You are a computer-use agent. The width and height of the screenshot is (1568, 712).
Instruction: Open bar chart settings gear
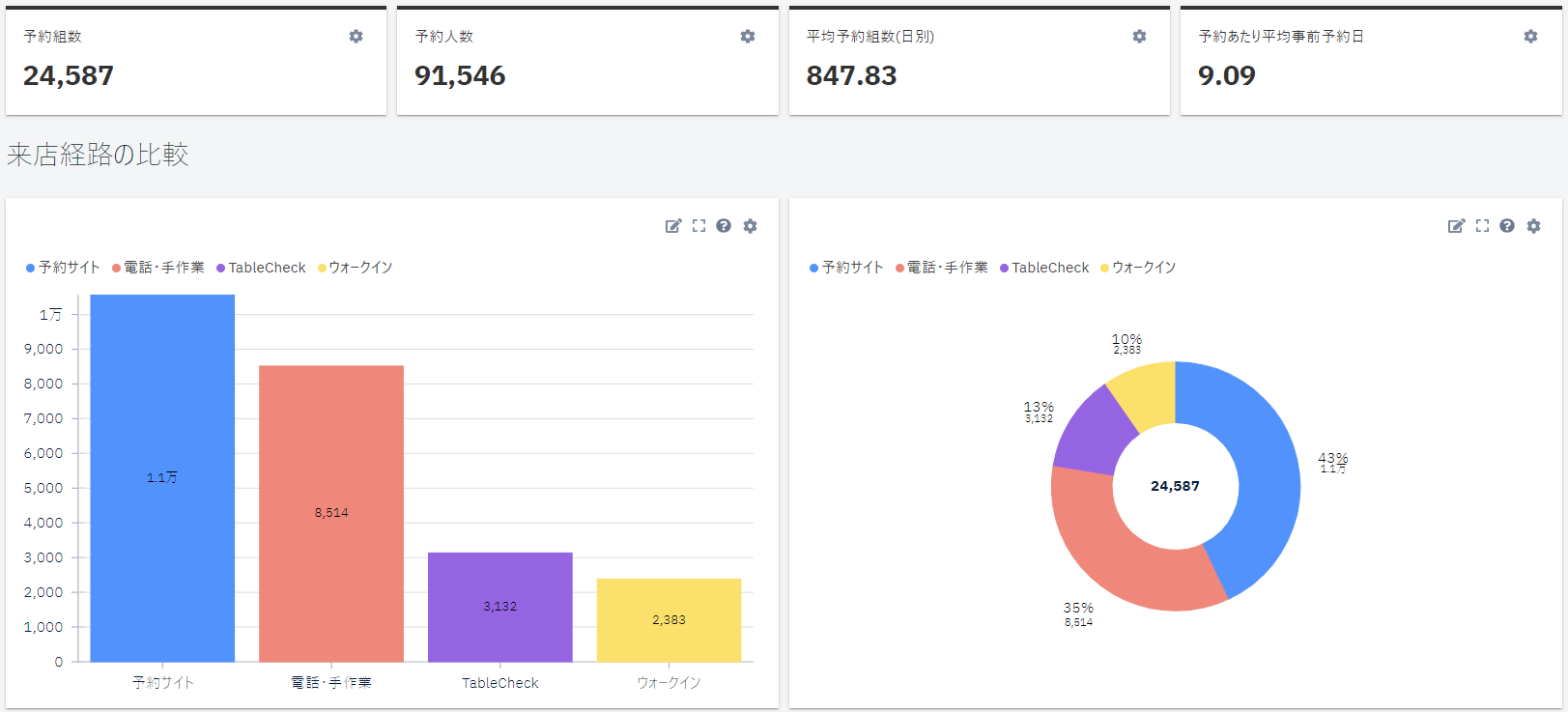pyautogui.click(x=750, y=226)
